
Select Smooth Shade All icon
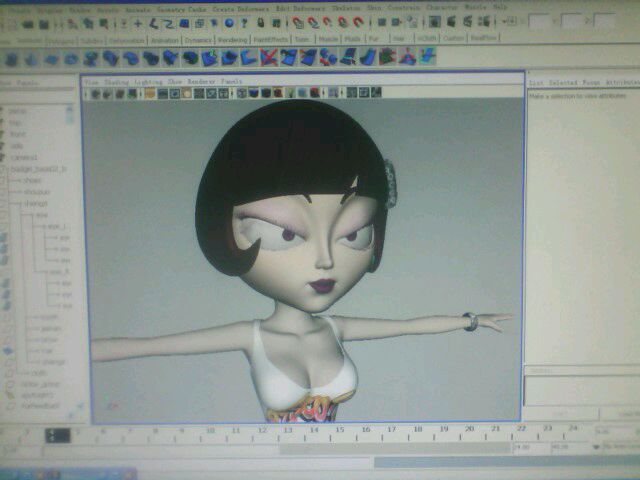coord(253,93)
